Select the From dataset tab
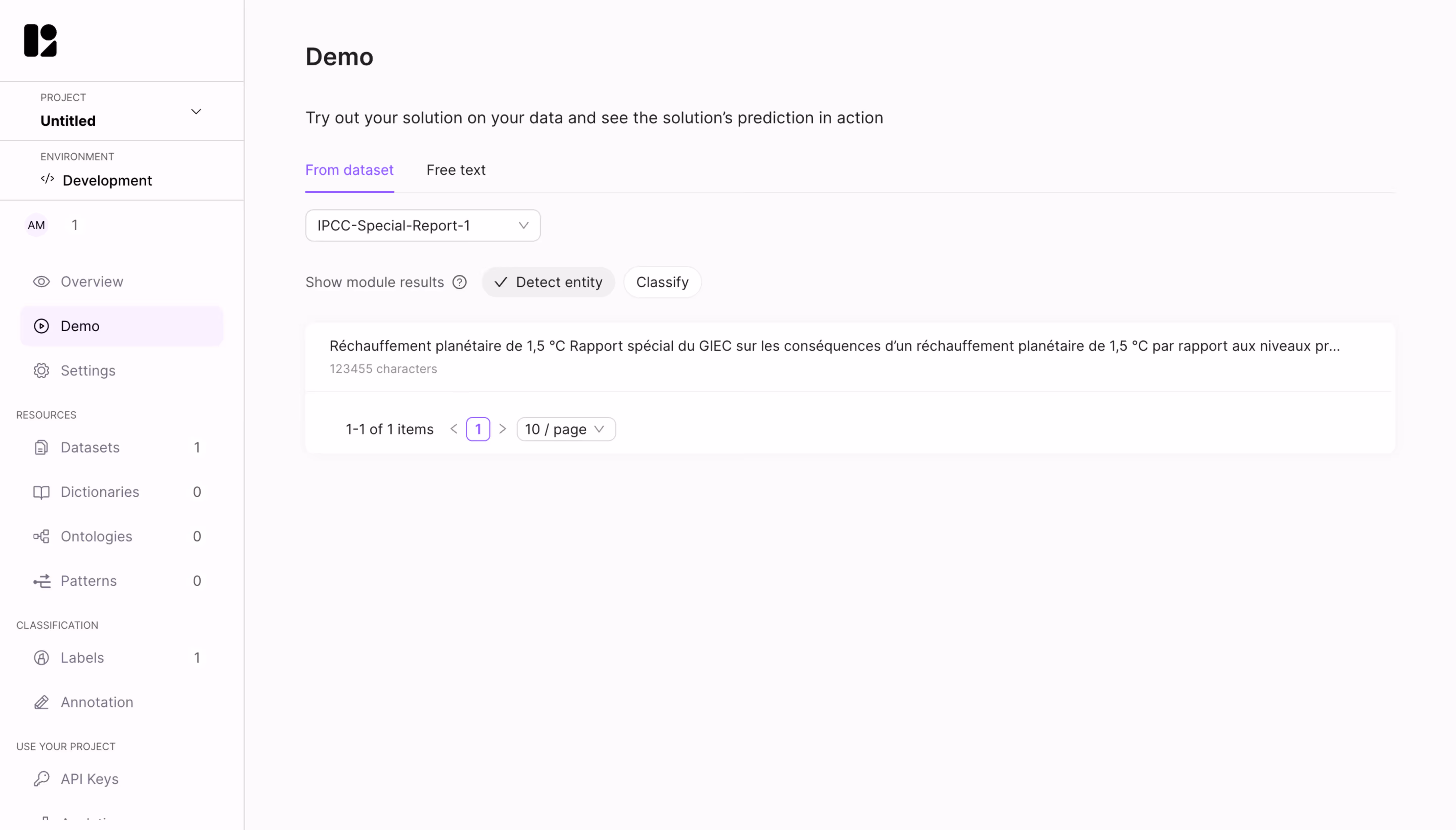 349,170
